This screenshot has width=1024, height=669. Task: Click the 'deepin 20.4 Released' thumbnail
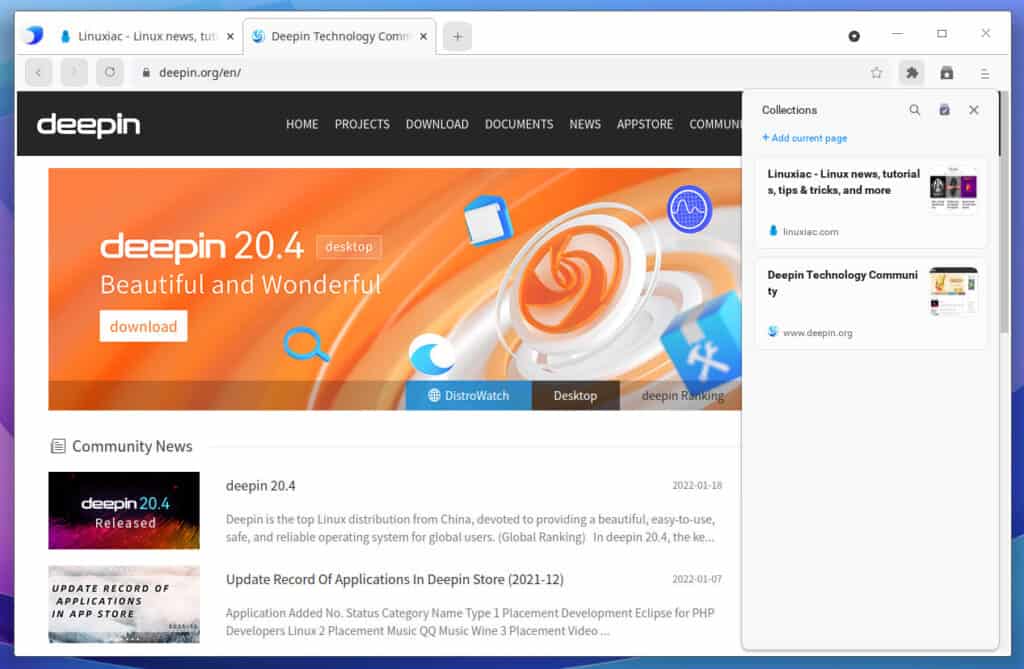(124, 510)
